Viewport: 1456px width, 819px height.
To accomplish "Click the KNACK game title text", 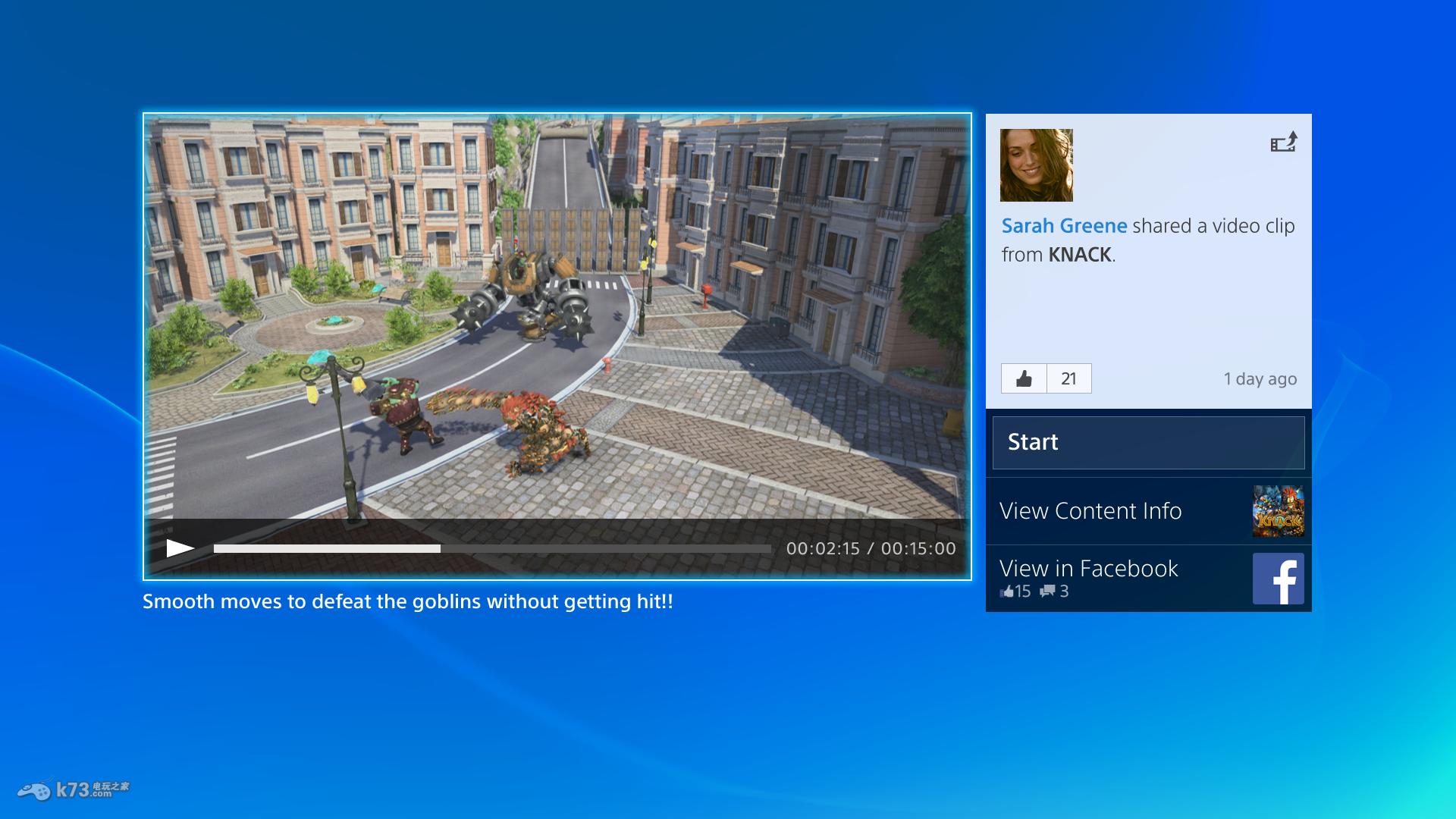I will point(1079,255).
